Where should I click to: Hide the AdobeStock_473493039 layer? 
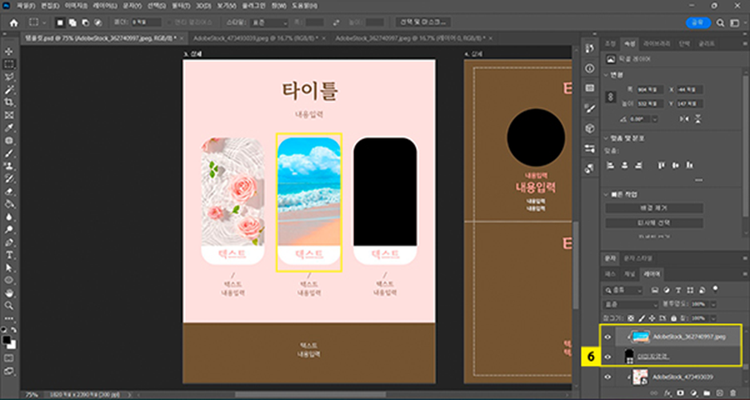coord(608,377)
